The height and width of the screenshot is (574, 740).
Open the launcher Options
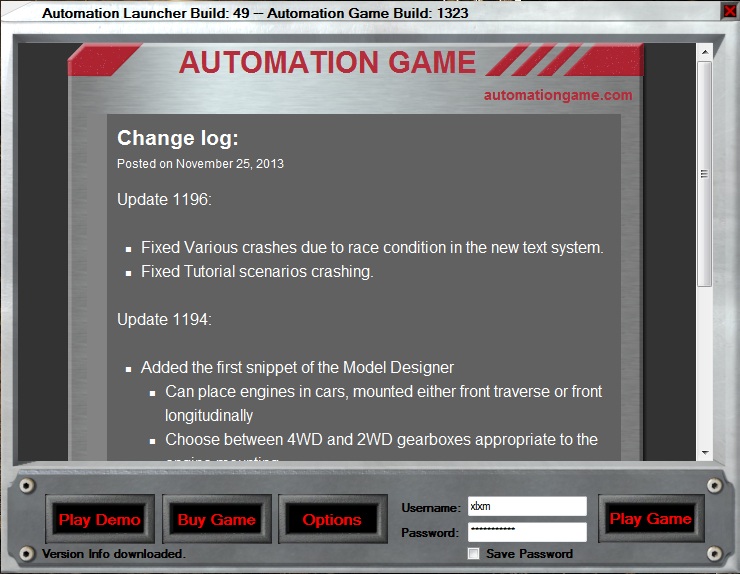pyautogui.click(x=332, y=519)
